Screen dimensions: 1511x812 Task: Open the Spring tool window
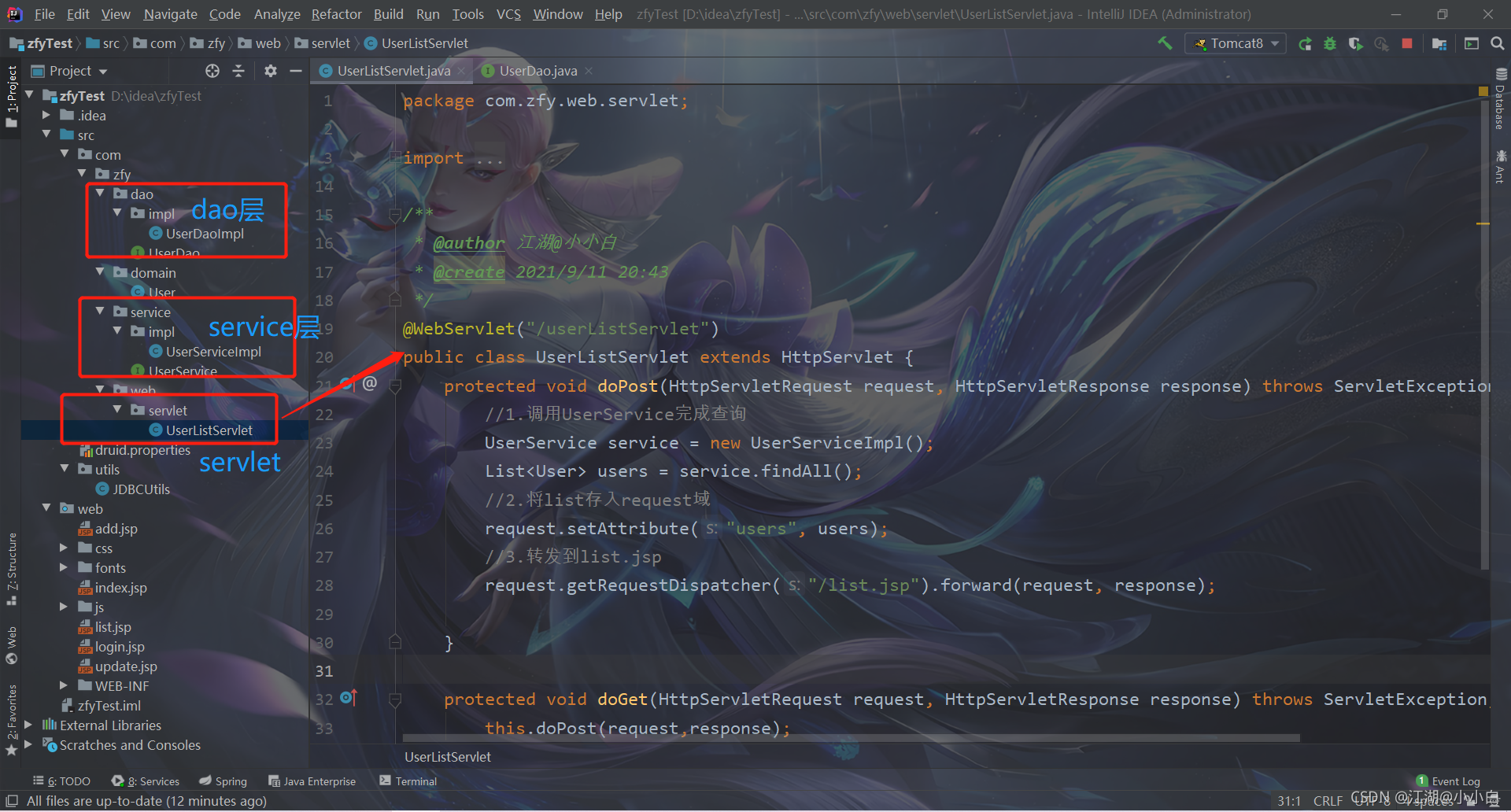point(223,781)
